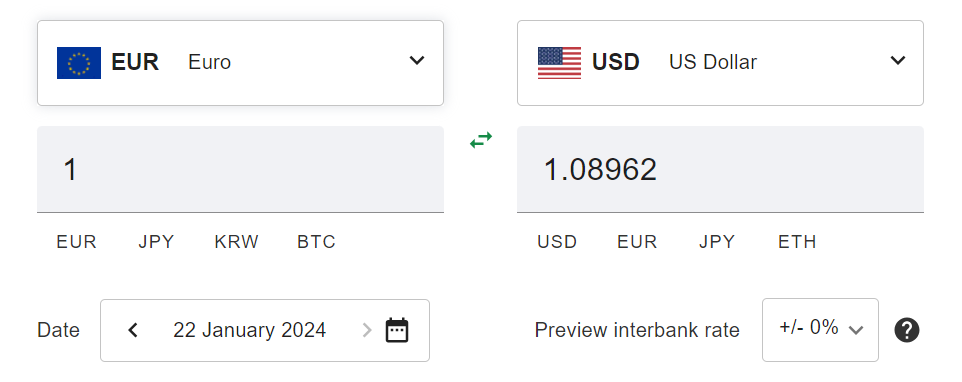Screen dimensions: 962x382
Task: Swap currencies with the green arrows icon
Action: (x=481, y=140)
